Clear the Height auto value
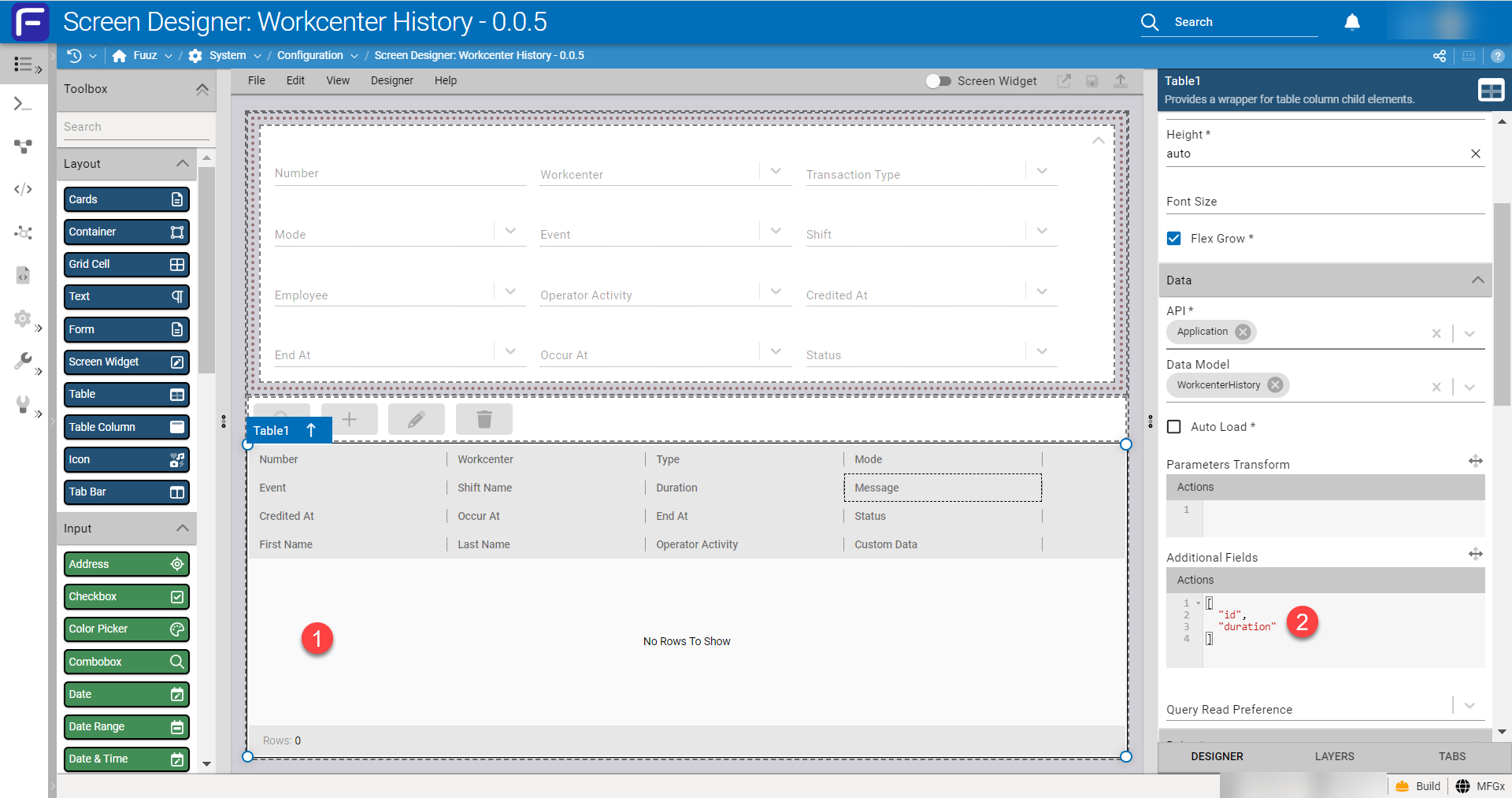The image size is (1512, 798). click(1476, 154)
